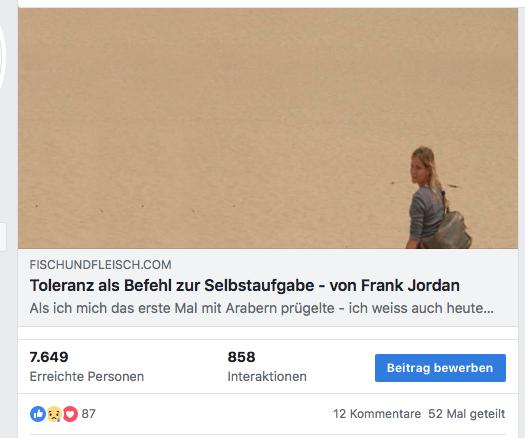Click the Interaktionen label
This screenshot has height=438, width=525.
[x=267, y=377]
